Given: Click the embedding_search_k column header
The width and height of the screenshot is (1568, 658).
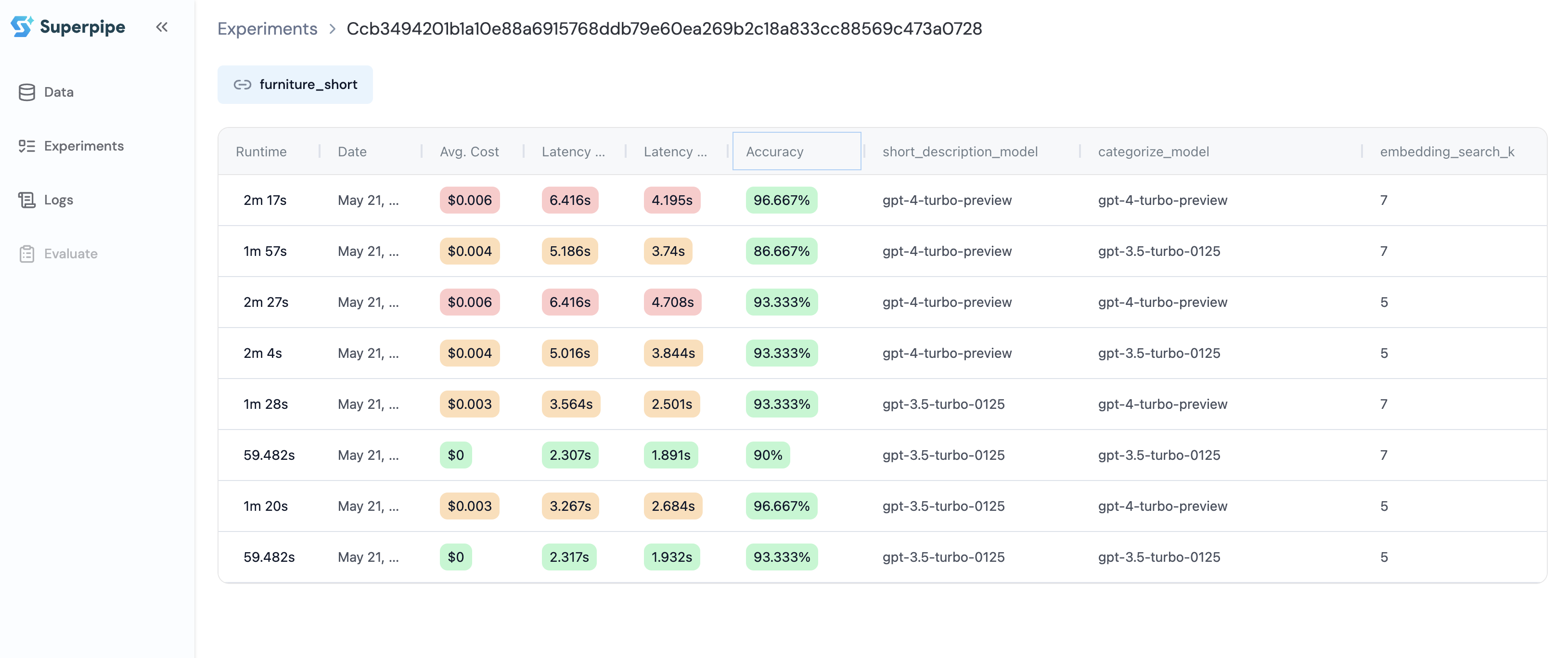Looking at the screenshot, I should pyautogui.click(x=1446, y=152).
